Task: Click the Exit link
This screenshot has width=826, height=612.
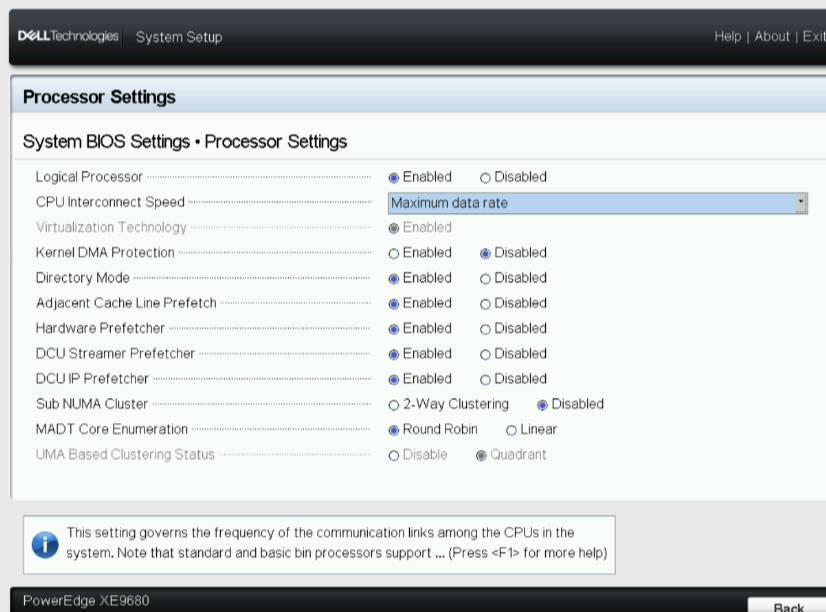Action: tap(815, 36)
